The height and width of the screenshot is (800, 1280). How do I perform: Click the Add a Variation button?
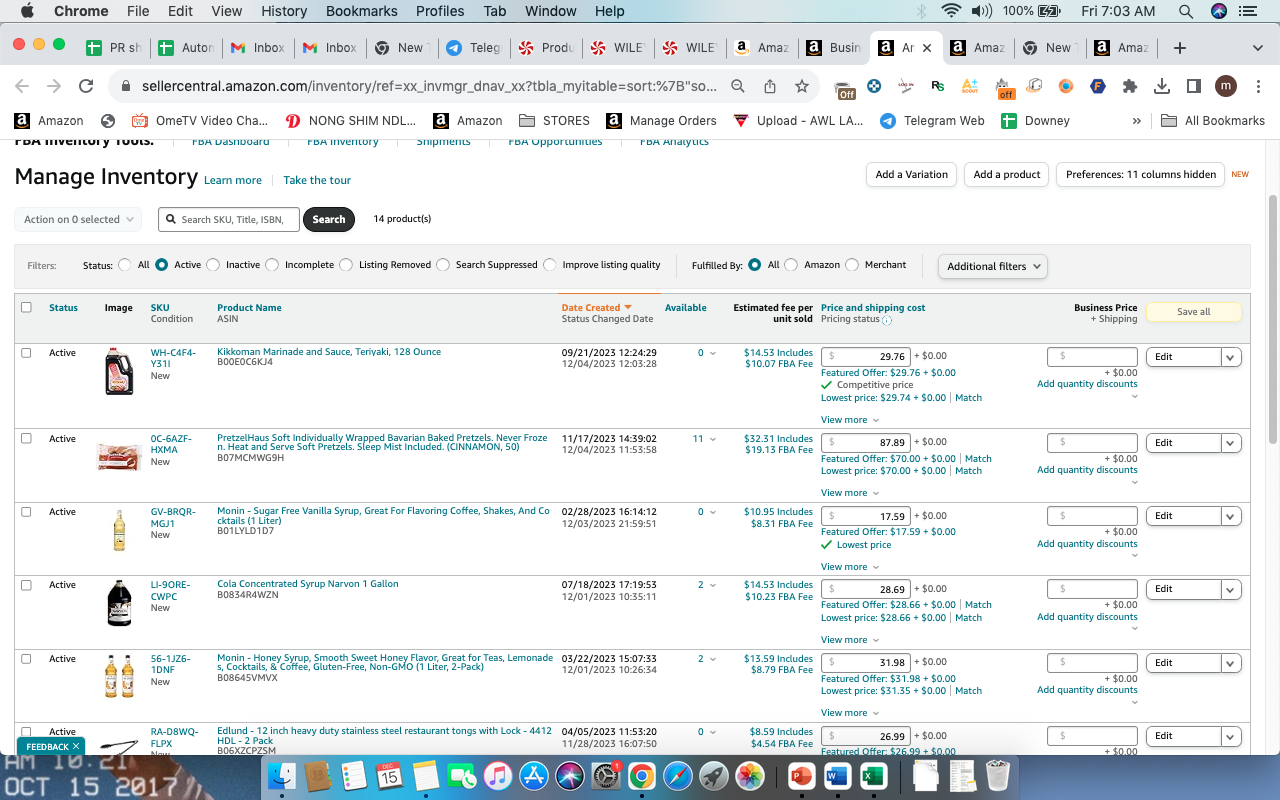tap(911, 174)
